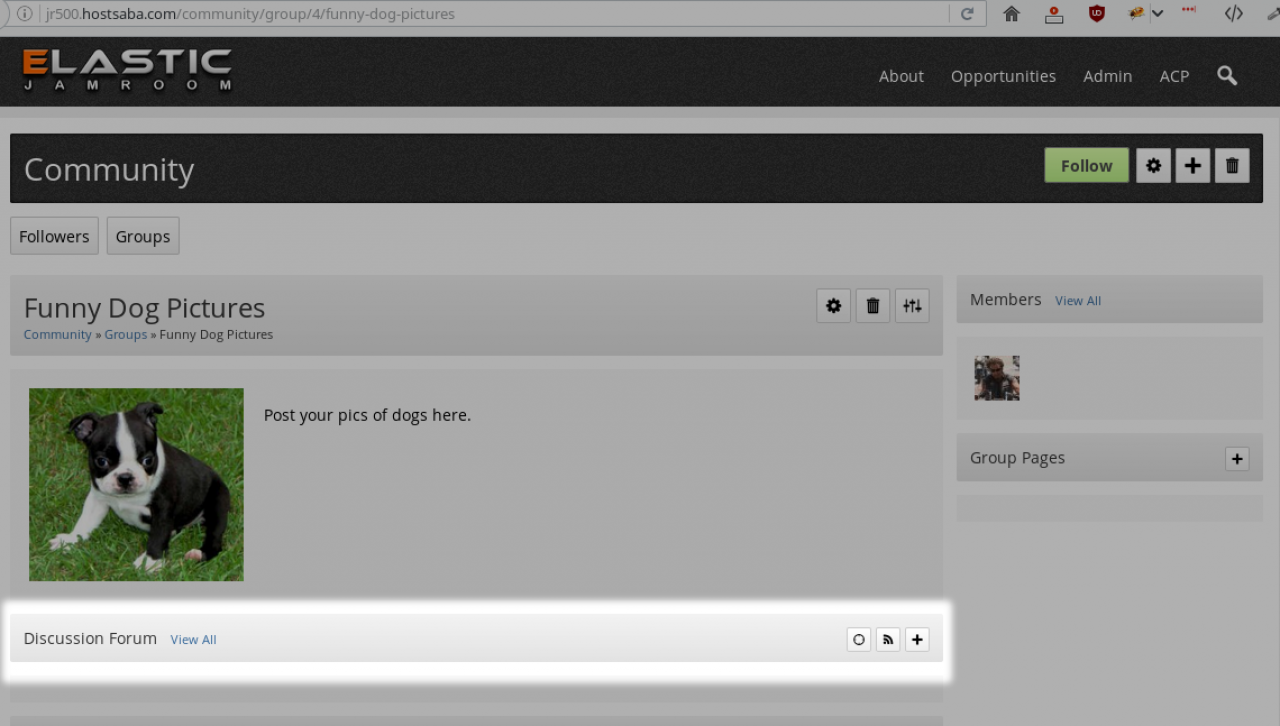This screenshot has width=1280, height=726.
Task: Show site information icon in address bar
Action: point(24,14)
